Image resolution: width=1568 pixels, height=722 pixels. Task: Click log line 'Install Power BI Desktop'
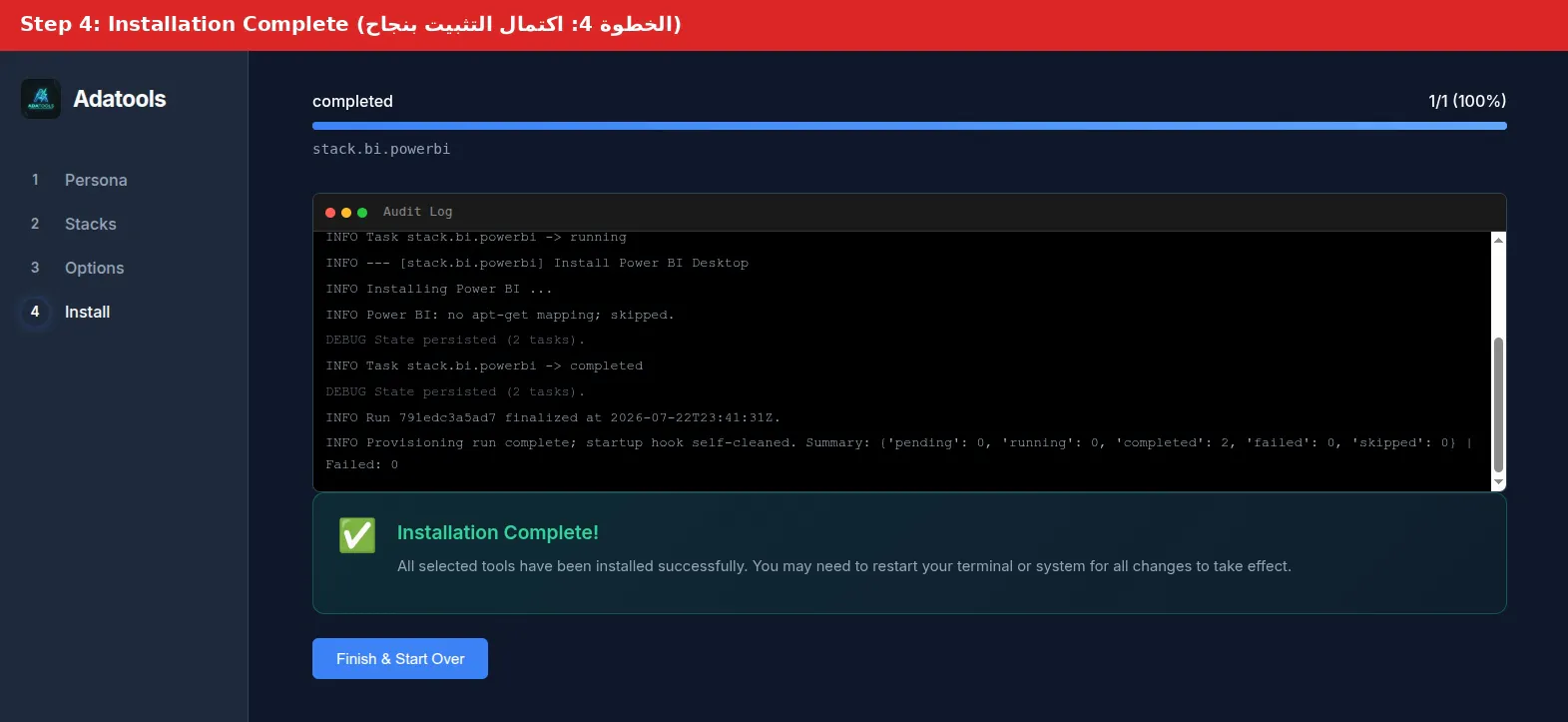click(x=537, y=263)
